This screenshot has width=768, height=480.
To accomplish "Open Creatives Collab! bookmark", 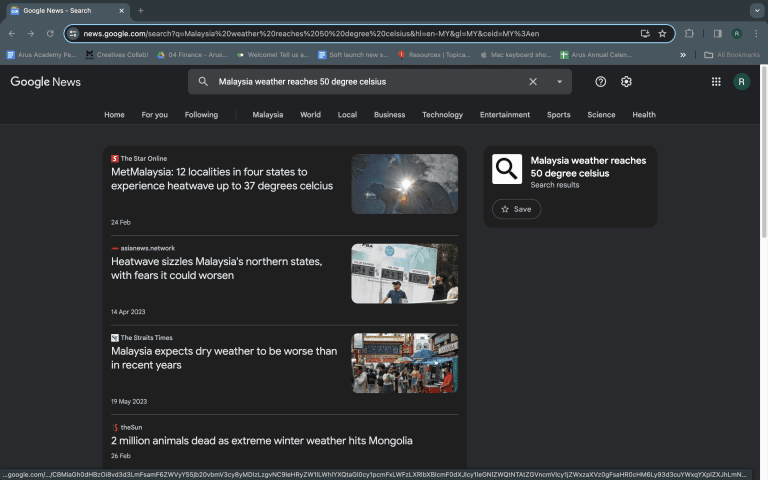I will (x=117, y=55).
